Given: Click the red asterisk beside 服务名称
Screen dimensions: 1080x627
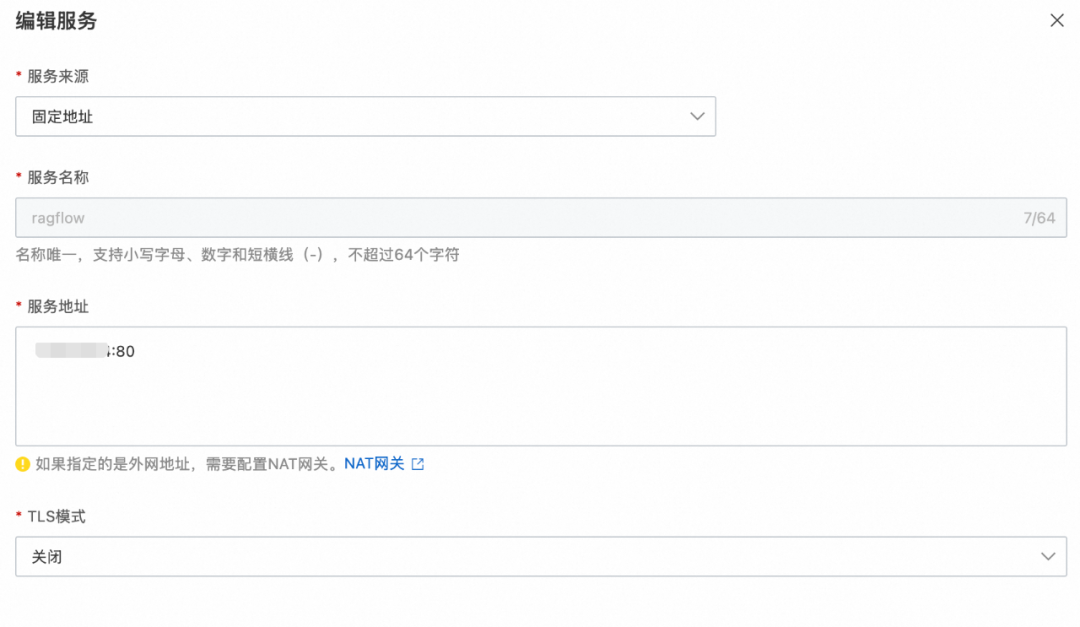Looking at the screenshot, I should click(16, 176).
